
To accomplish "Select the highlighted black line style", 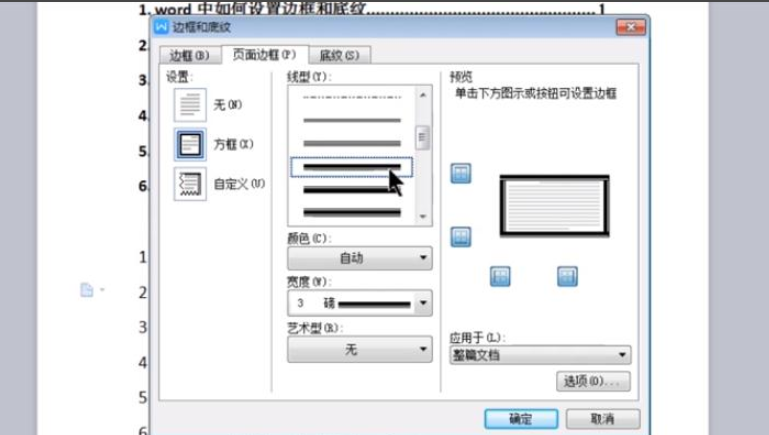I will coord(352,167).
